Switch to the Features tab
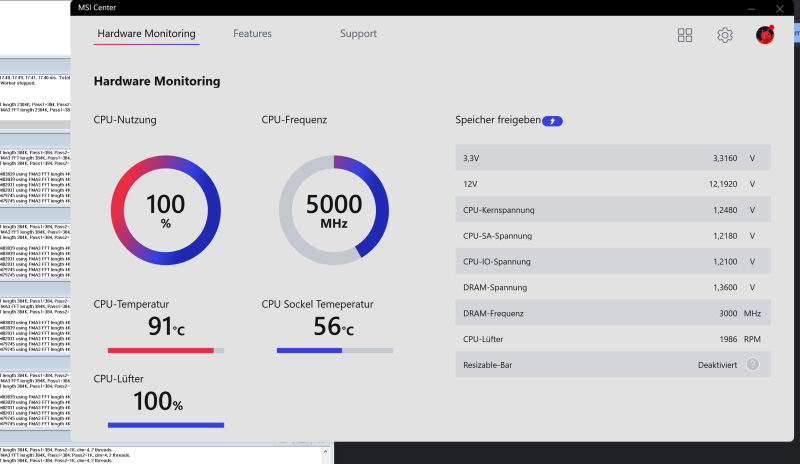The image size is (800, 464). (253, 34)
